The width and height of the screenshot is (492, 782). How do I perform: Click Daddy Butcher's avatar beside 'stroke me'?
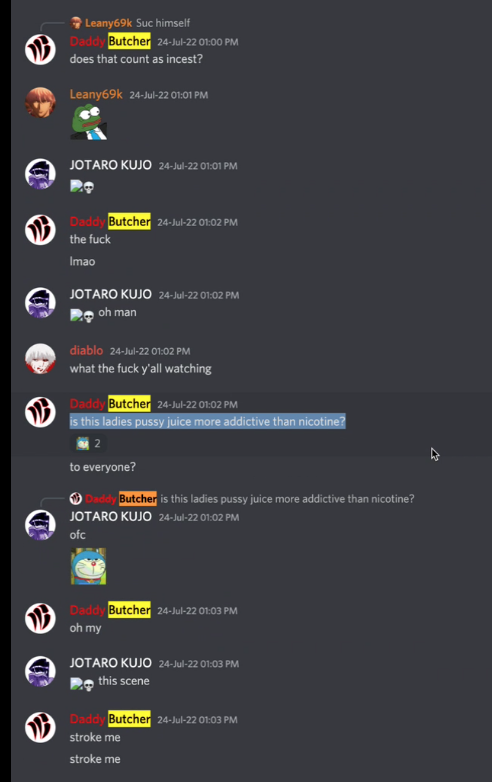click(x=40, y=728)
